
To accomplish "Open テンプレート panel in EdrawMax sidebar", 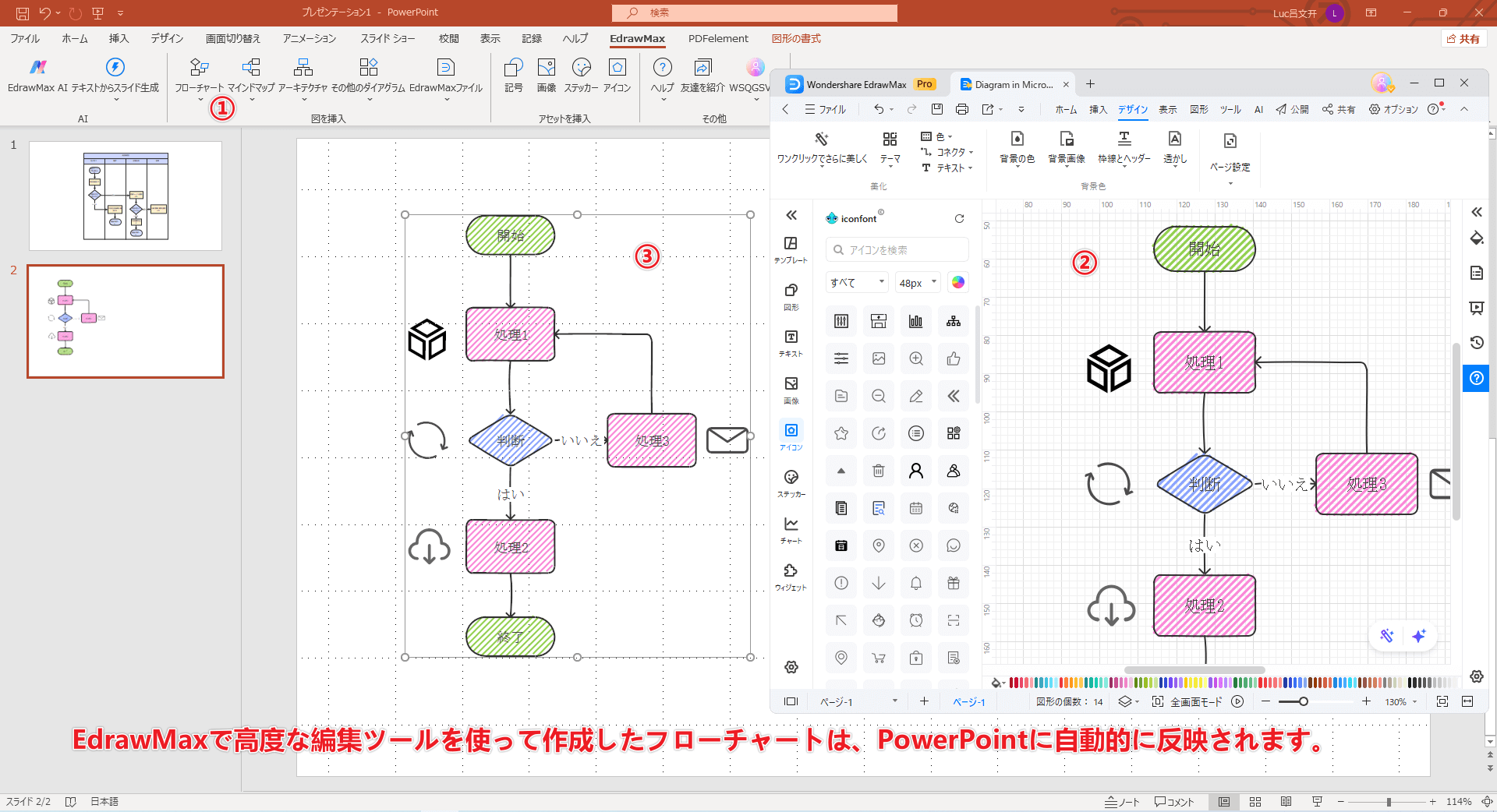I will pyautogui.click(x=791, y=250).
